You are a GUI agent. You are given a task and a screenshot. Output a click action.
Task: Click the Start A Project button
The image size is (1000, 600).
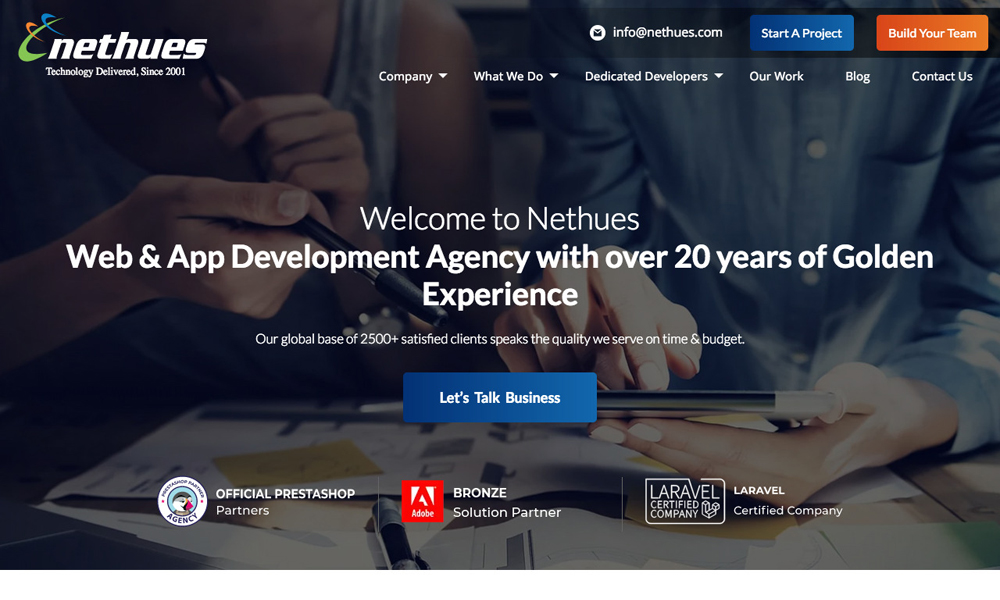[802, 33]
